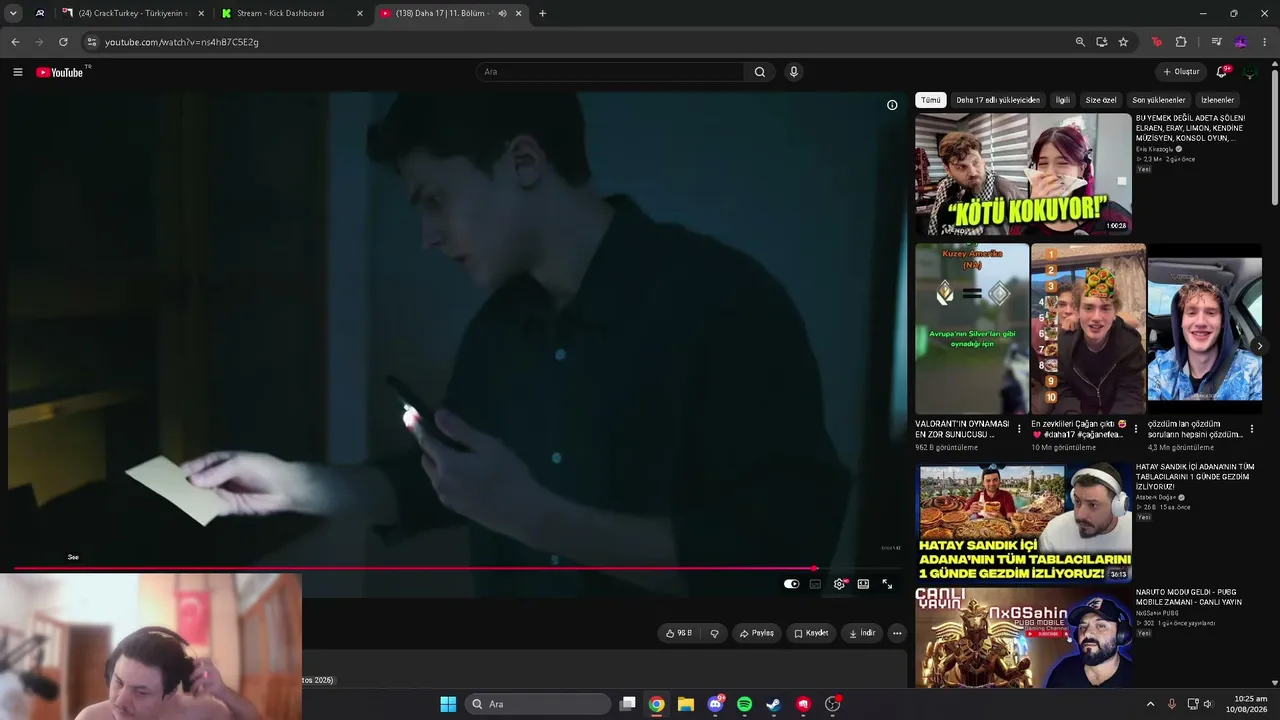Select the Size özel filter chip
This screenshot has width=1280, height=720.
[x=1101, y=100]
